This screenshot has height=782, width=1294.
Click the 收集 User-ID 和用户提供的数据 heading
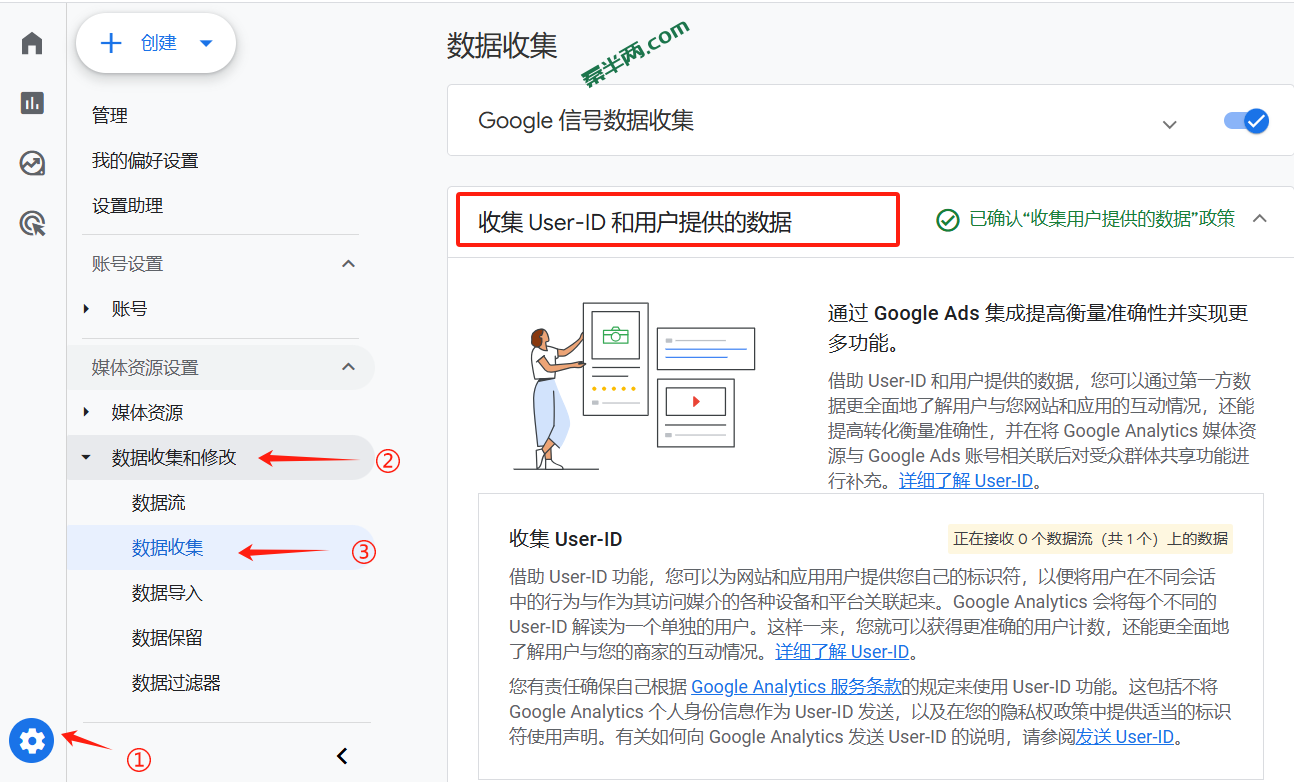pos(635,222)
